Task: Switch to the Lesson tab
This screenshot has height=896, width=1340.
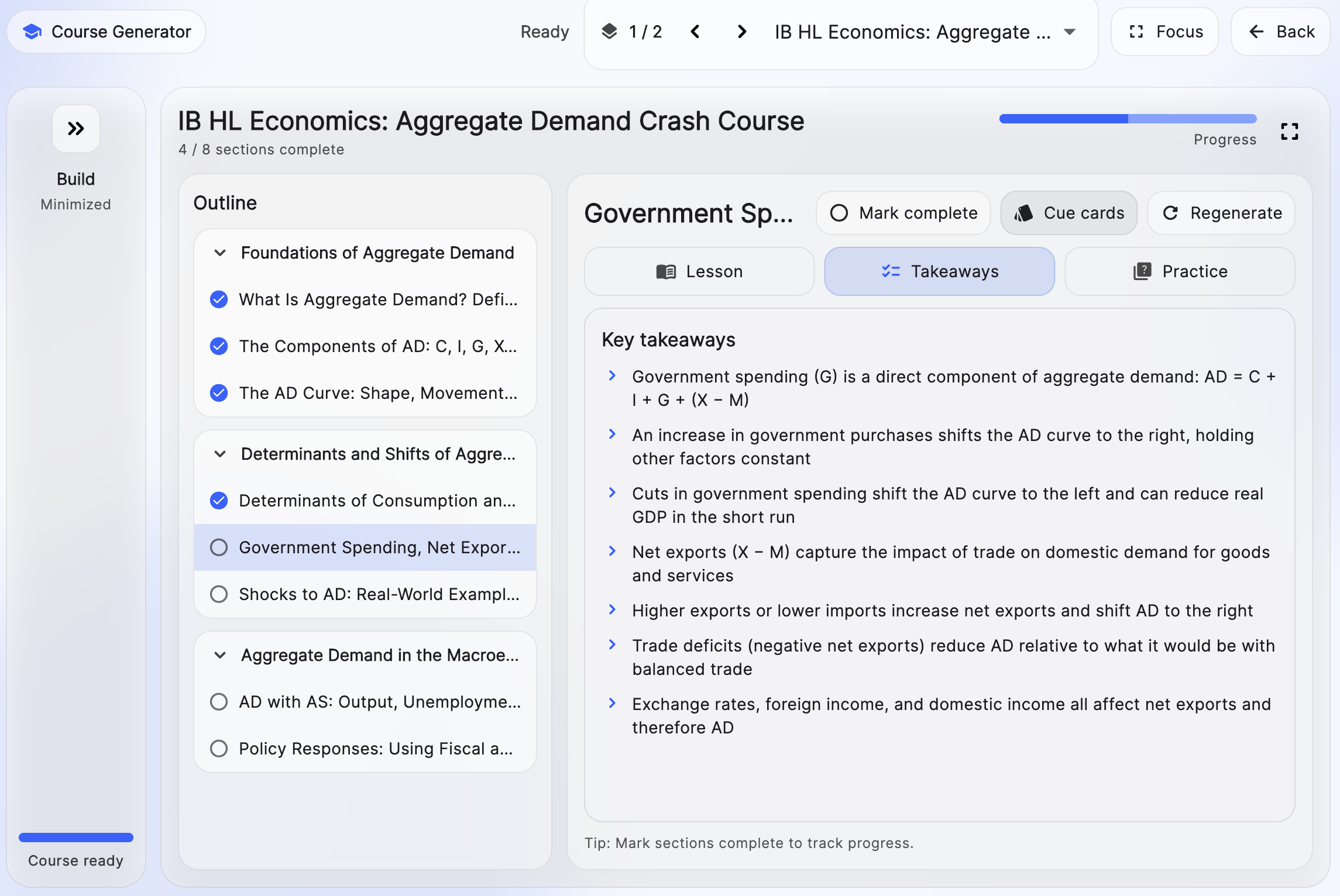Action: 699,271
